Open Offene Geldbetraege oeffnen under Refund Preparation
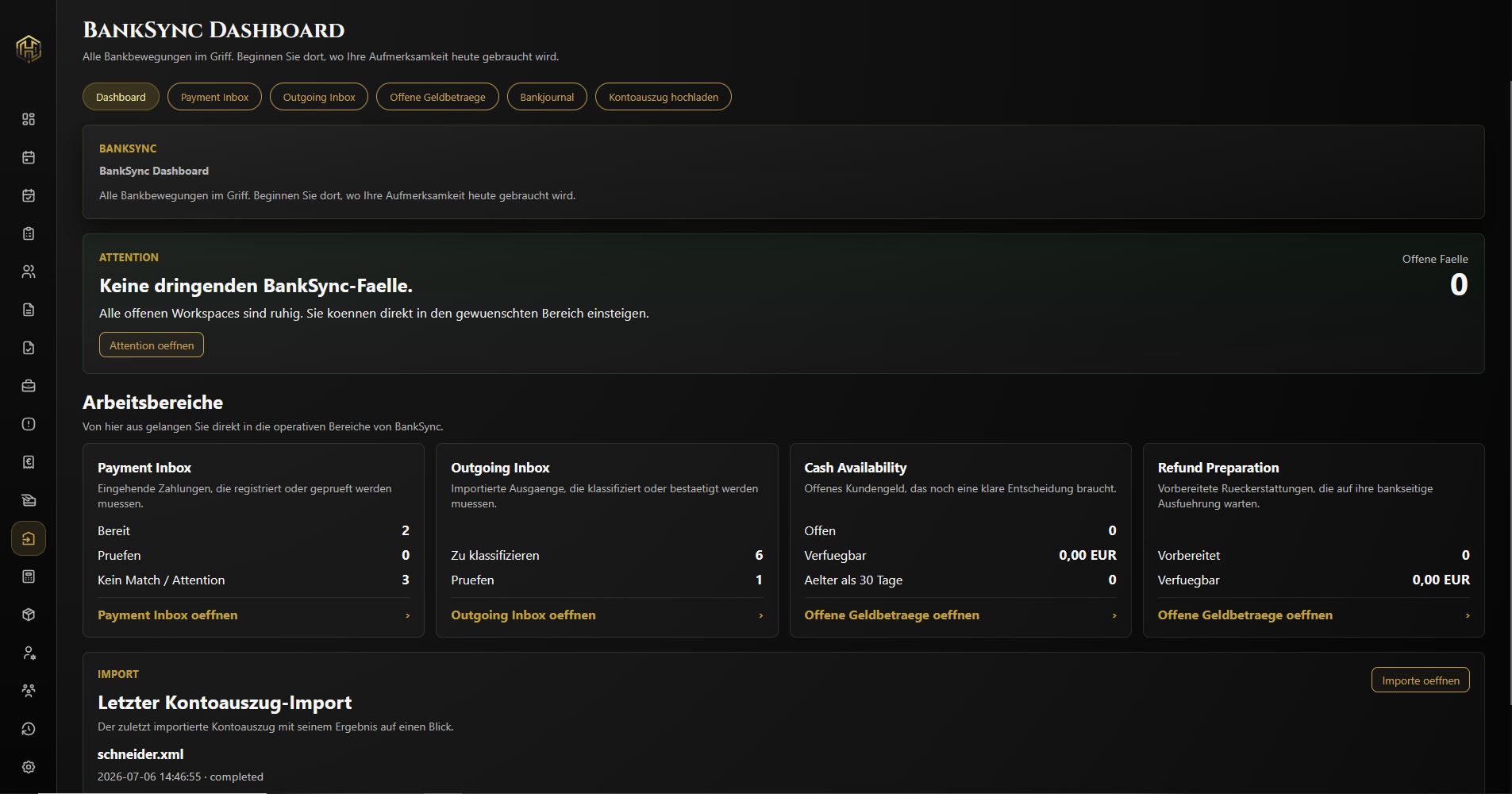Image resolution: width=1512 pixels, height=794 pixels. point(1245,615)
